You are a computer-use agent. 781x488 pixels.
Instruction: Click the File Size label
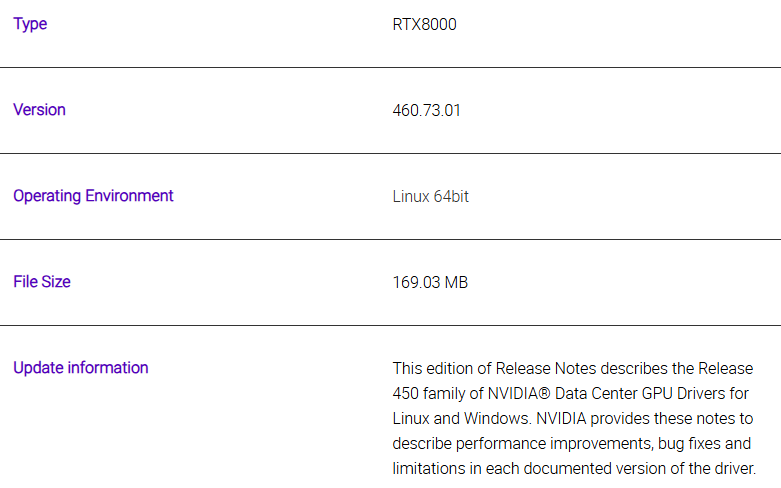tap(42, 282)
